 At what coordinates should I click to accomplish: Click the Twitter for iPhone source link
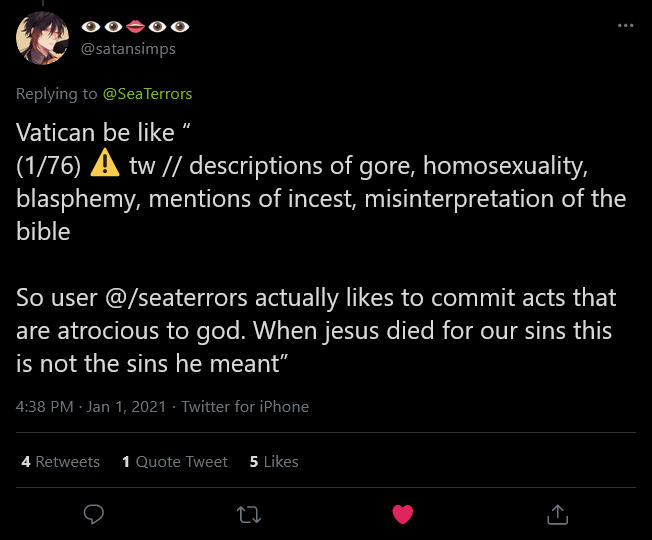click(x=245, y=406)
